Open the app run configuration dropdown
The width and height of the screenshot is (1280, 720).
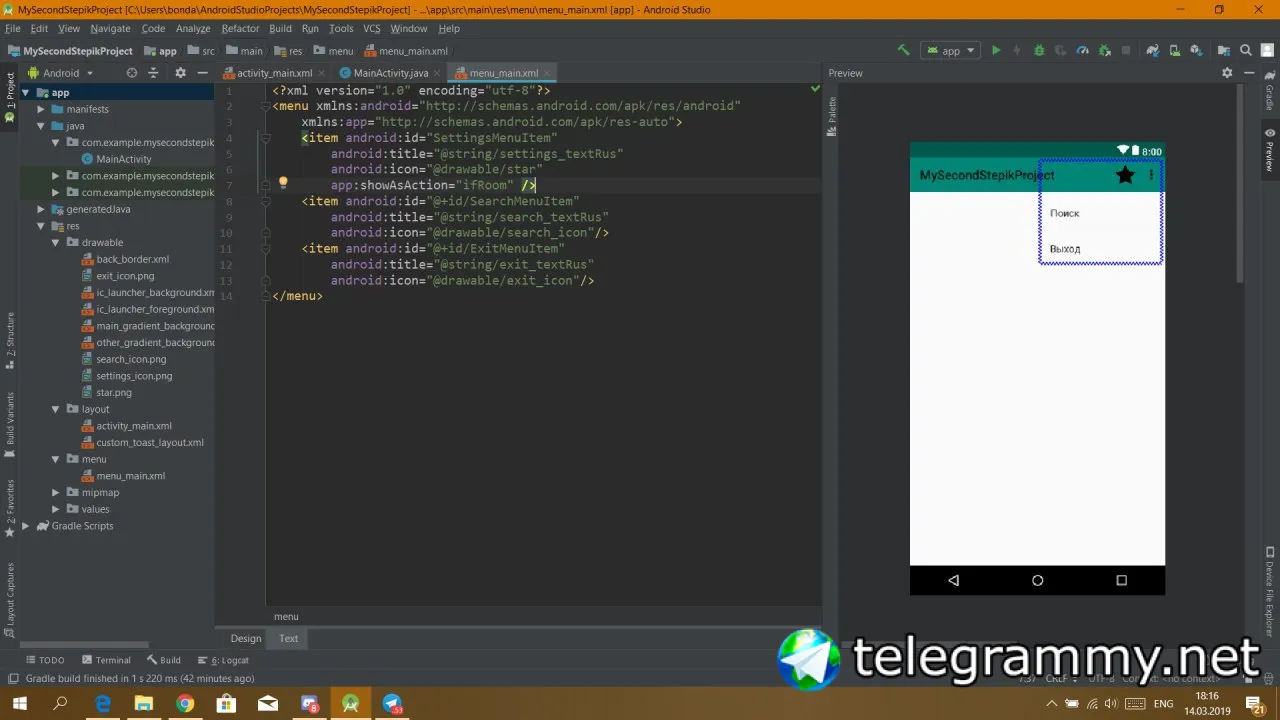pyautogui.click(x=951, y=50)
